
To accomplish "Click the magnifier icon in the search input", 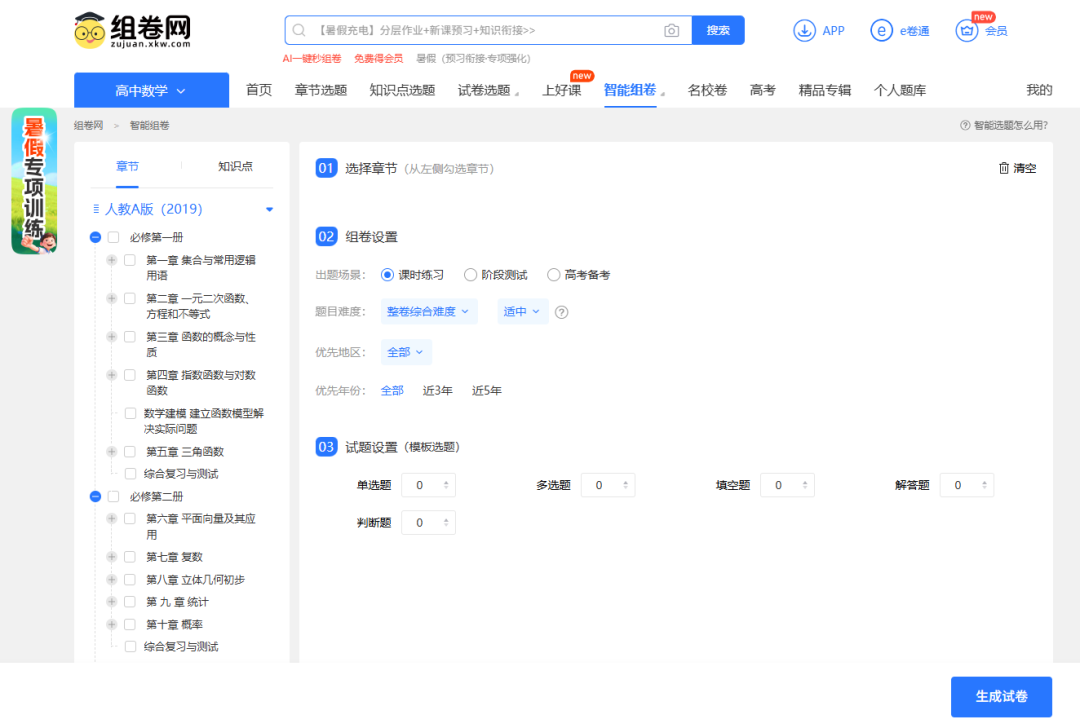I will click(299, 30).
